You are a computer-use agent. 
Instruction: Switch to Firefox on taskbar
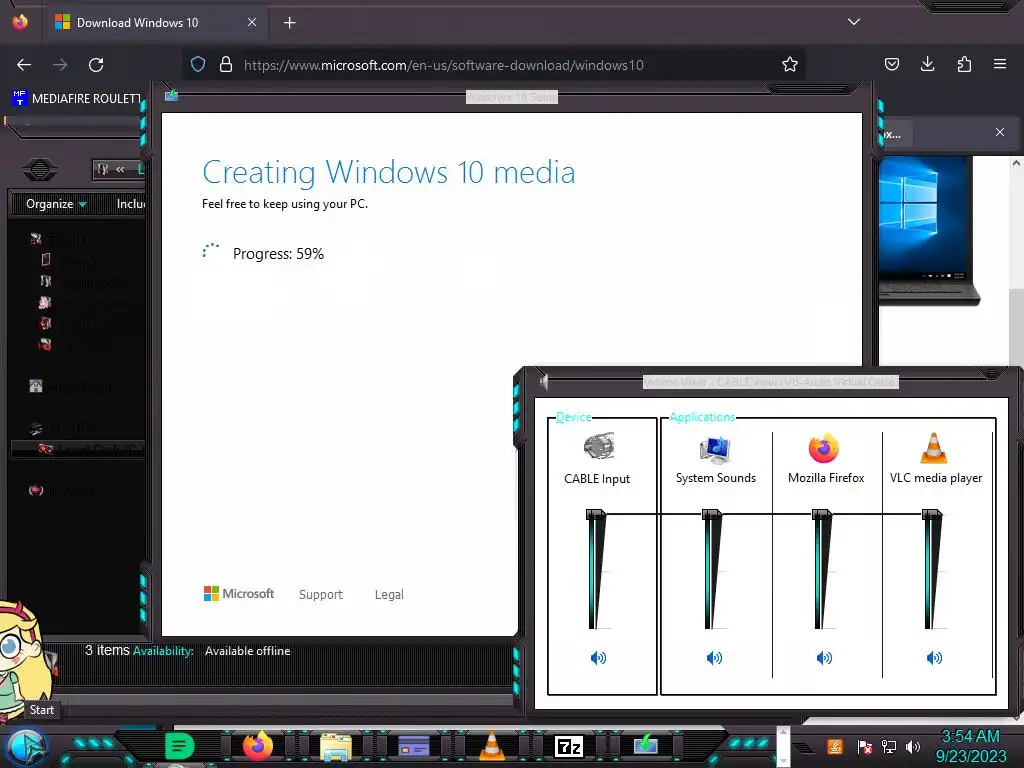[257, 746]
